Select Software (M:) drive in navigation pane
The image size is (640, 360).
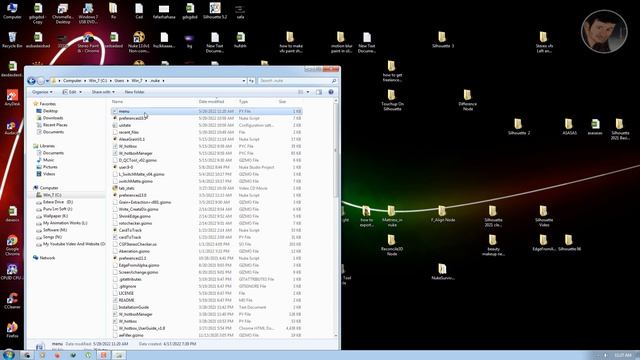pyautogui.click(x=55, y=230)
